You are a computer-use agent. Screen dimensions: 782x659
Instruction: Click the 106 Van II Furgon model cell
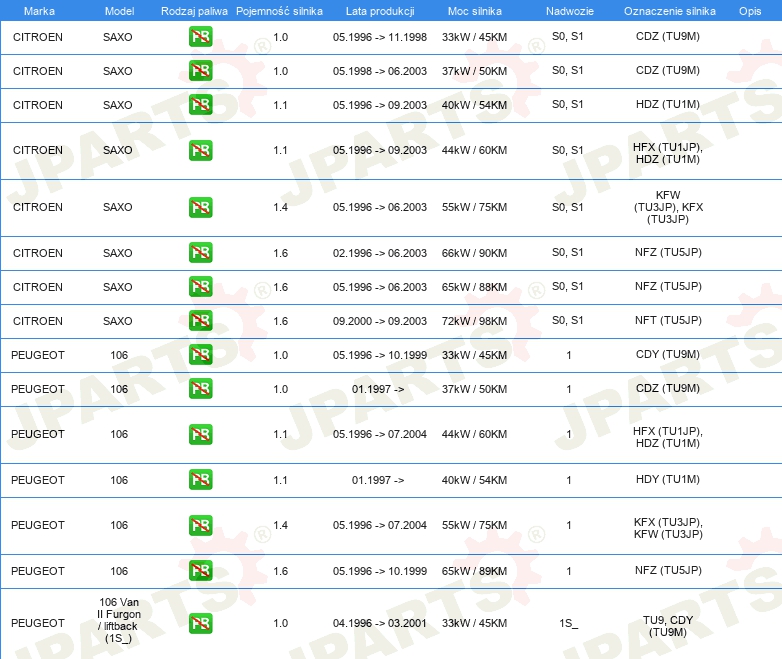pyautogui.click(x=119, y=620)
